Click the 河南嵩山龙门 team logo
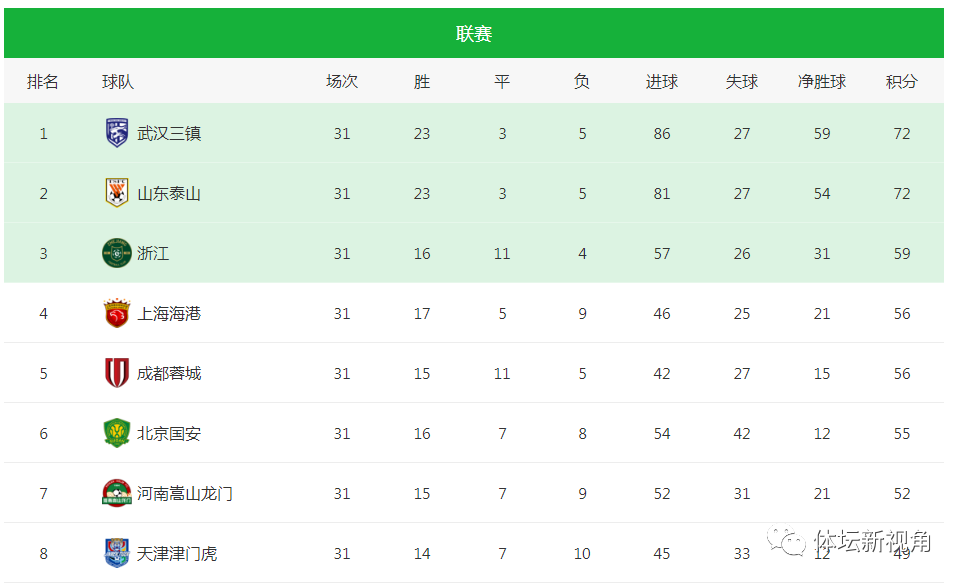964x584 pixels. coord(117,493)
